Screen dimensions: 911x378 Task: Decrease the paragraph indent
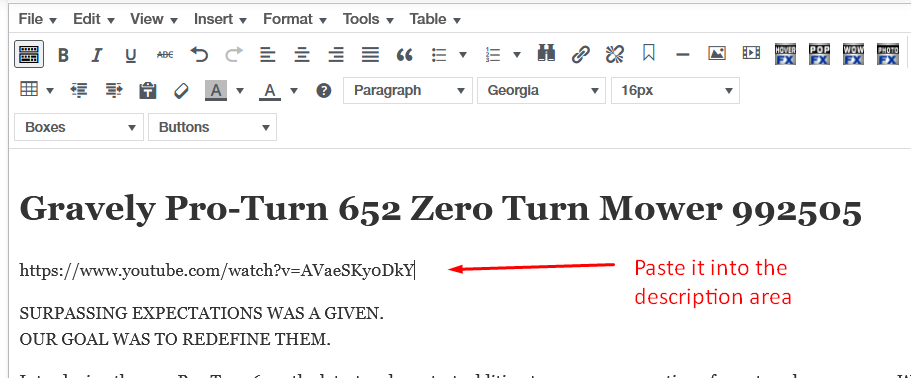pyautogui.click(x=78, y=90)
